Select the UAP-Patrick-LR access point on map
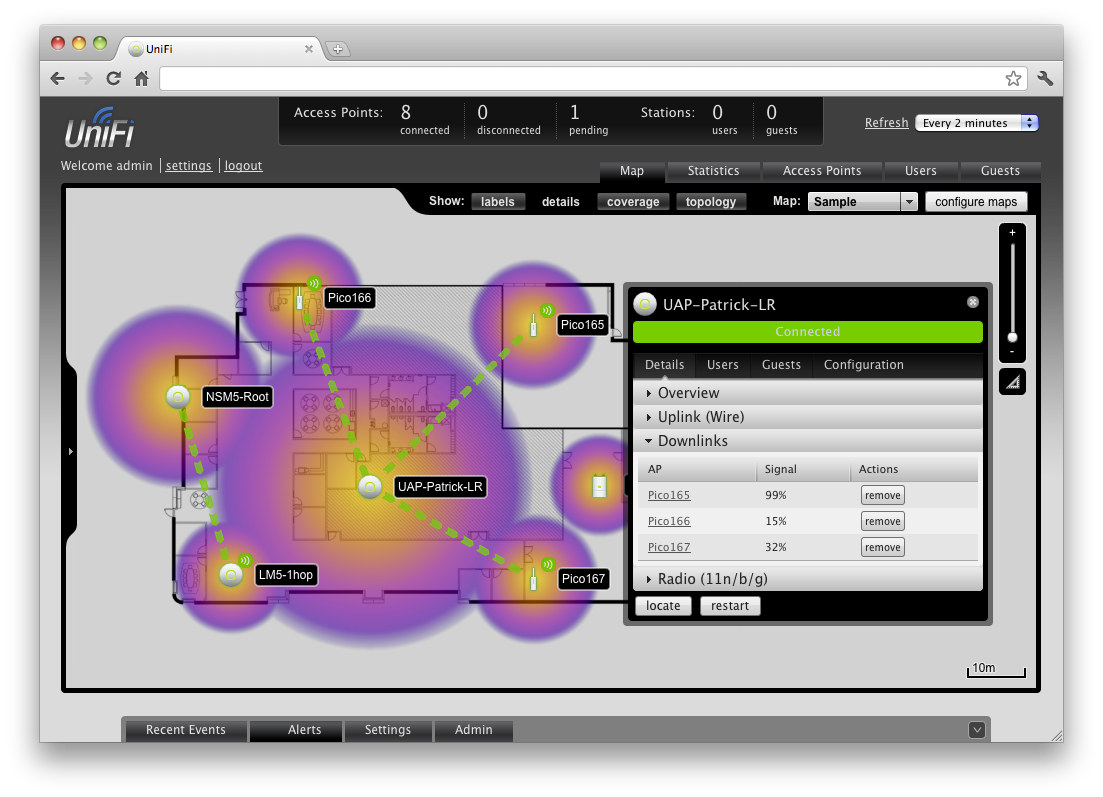1103x797 pixels. click(370, 487)
